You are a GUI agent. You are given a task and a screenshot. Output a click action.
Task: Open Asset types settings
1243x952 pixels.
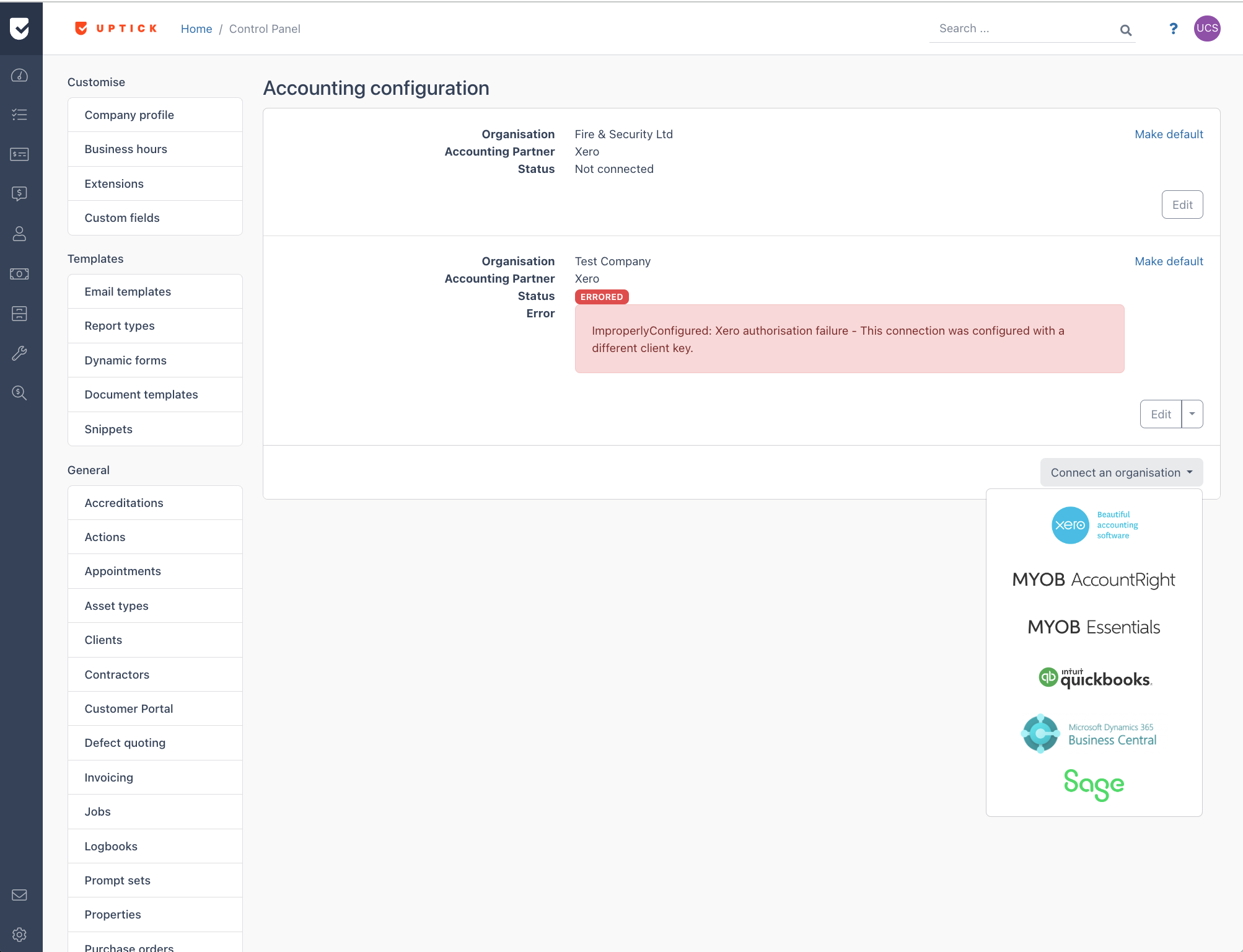point(155,606)
